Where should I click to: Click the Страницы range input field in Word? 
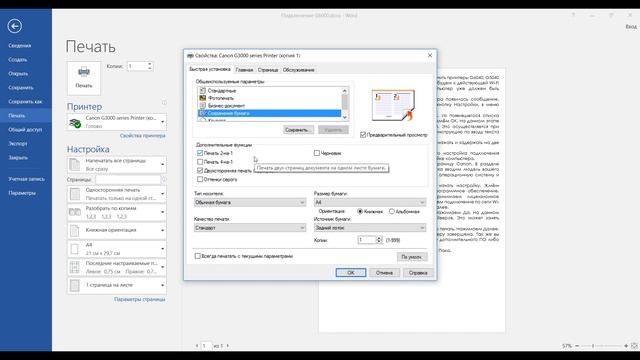pos(128,180)
